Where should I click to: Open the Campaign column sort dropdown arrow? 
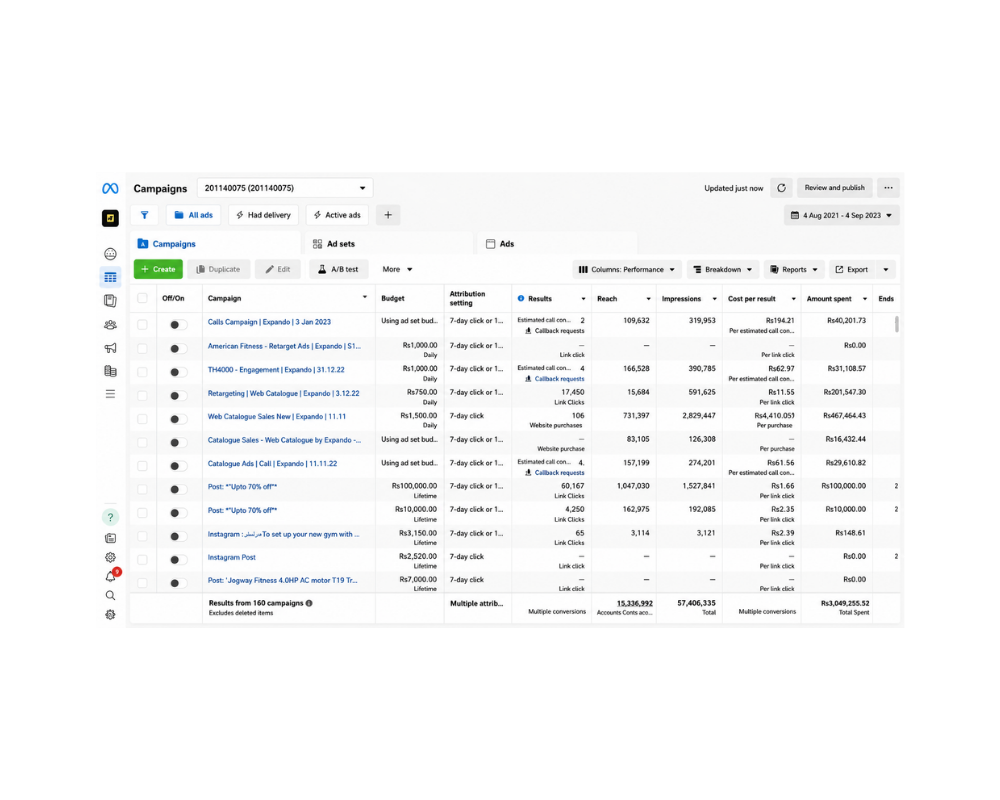click(x=365, y=297)
